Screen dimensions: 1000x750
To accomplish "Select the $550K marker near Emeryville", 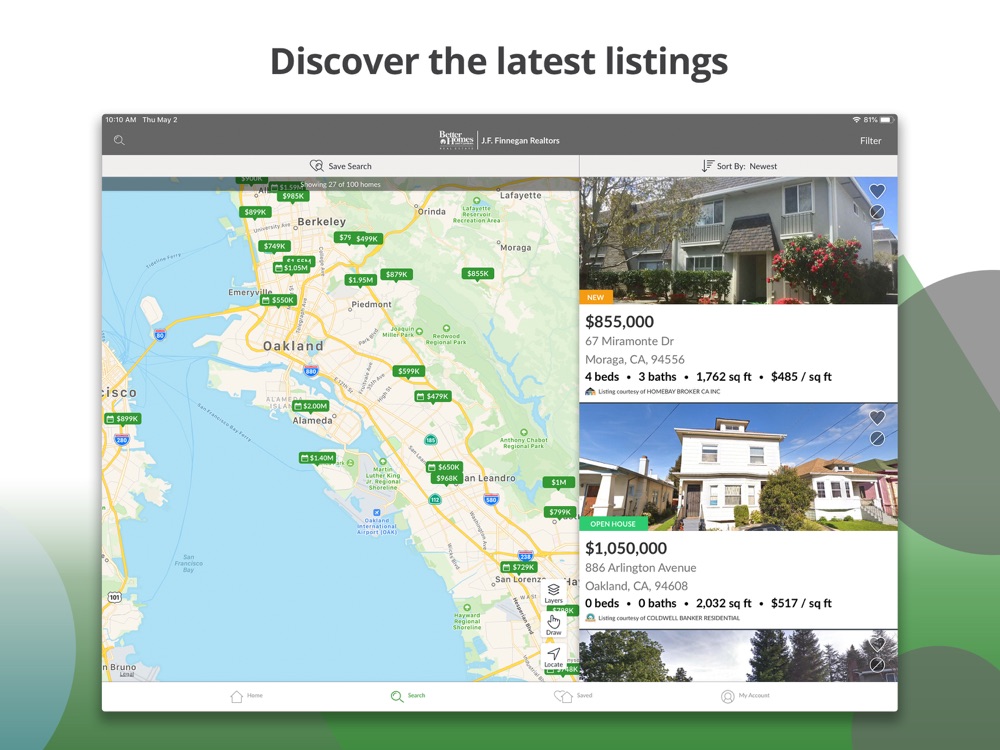I will click(278, 300).
